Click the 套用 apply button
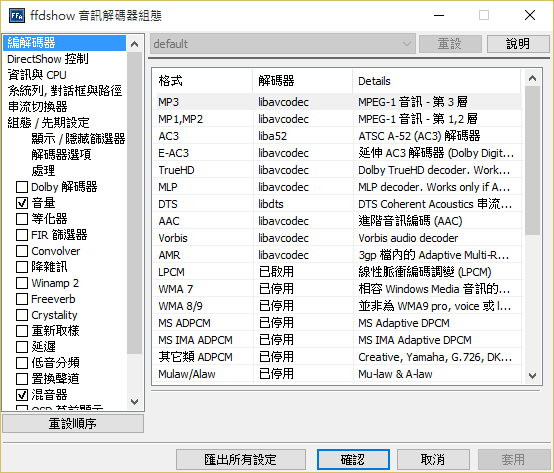This screenshot has width=554, height=473. point(513,460)
